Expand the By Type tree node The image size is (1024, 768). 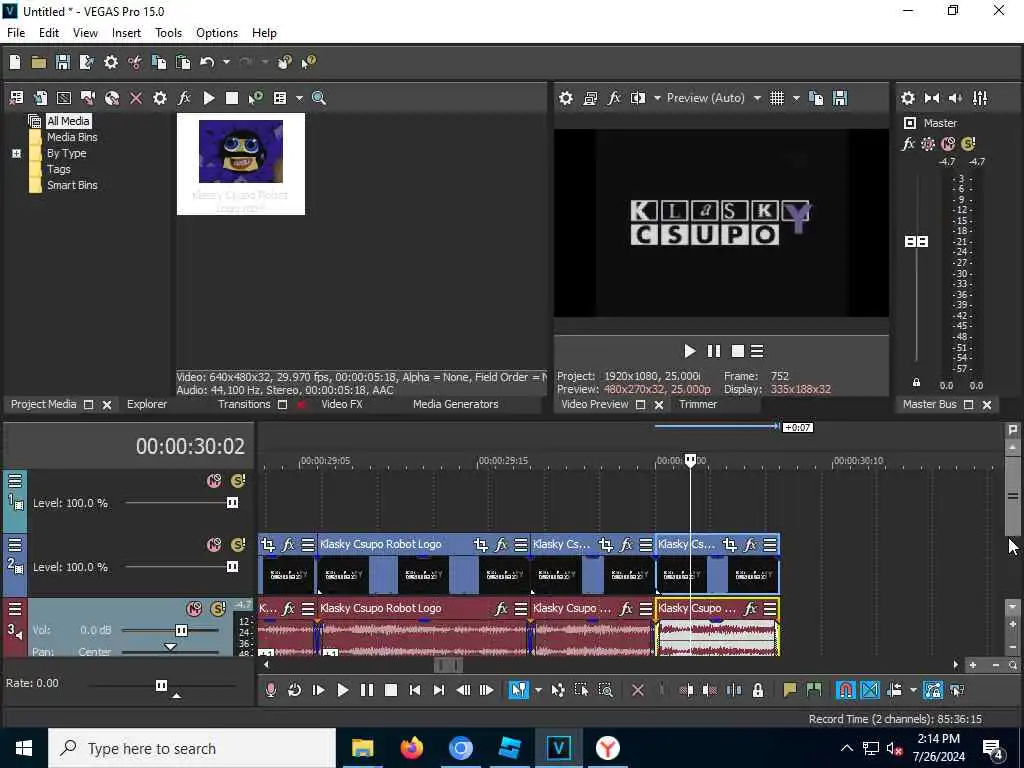16,153
